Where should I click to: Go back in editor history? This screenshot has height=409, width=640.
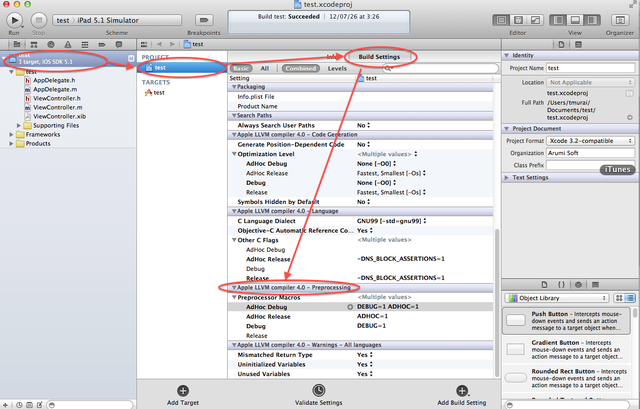click(159, 44)
